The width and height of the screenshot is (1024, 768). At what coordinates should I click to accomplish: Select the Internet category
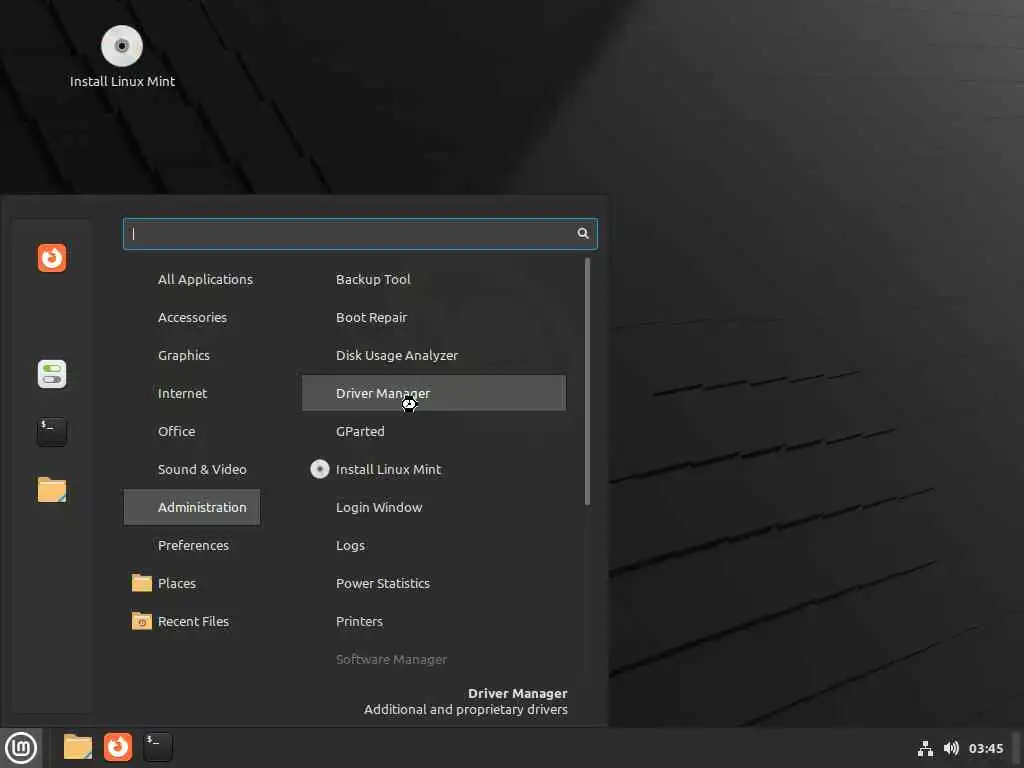tap(191, 393)
